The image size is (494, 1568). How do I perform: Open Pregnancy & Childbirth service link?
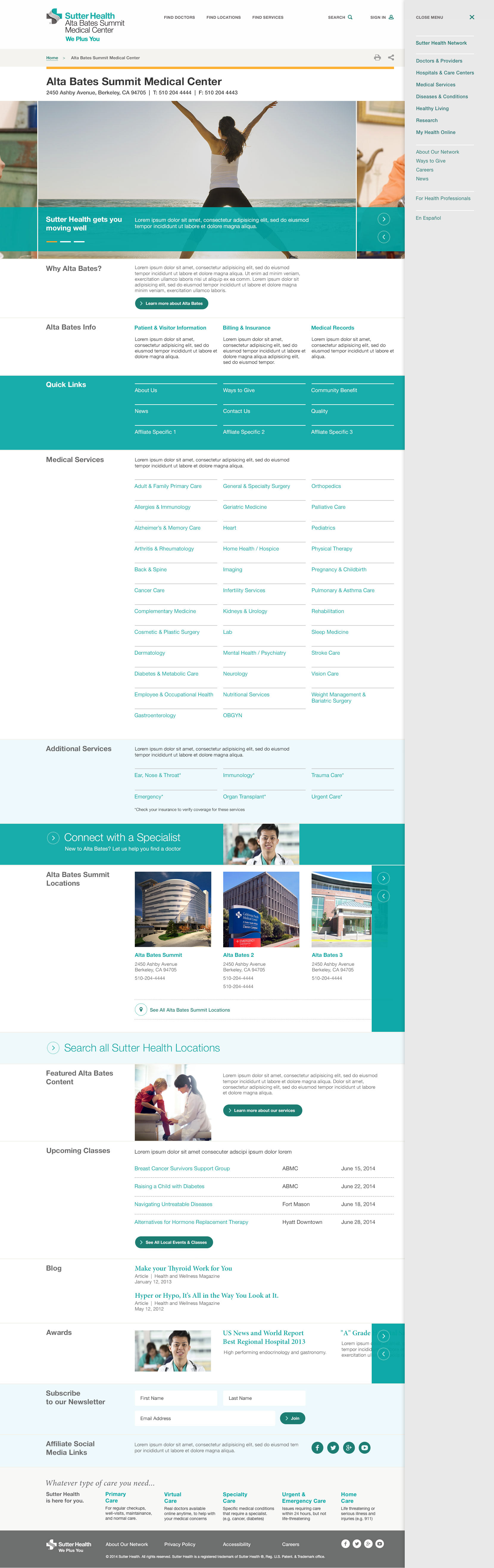coord(339,569)
